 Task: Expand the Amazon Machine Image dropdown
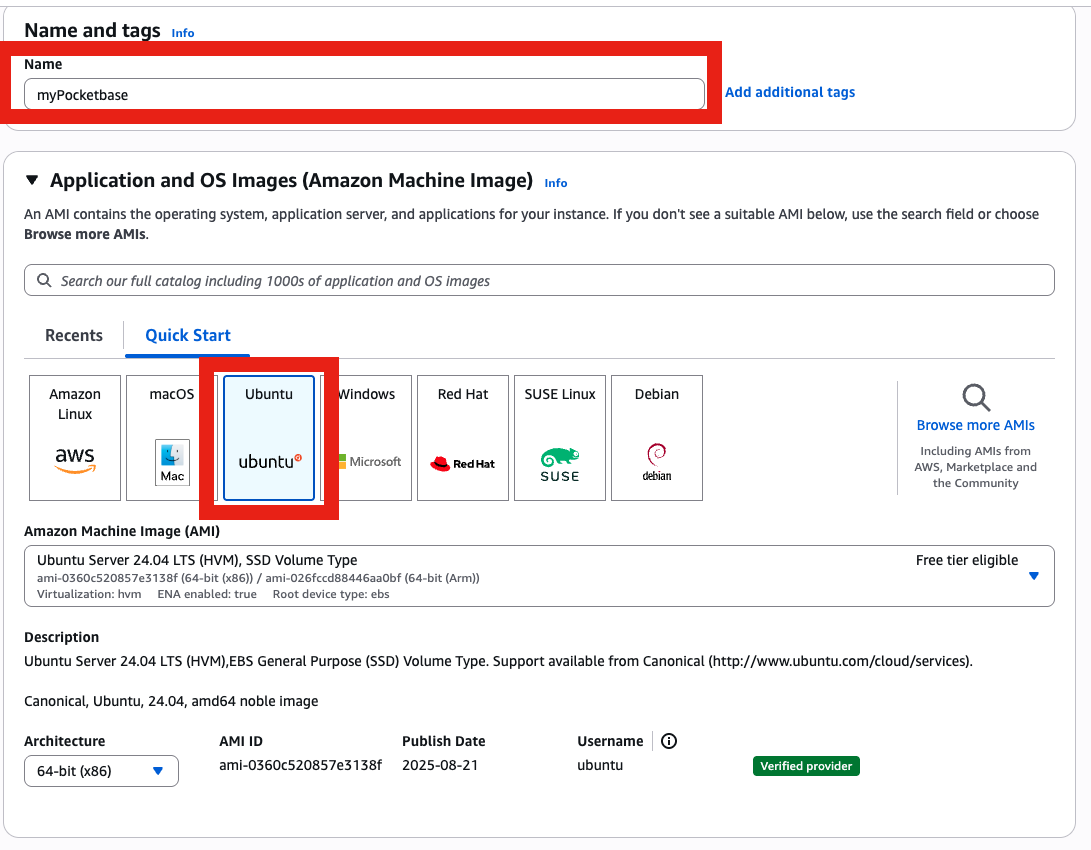click(1033, 575)
